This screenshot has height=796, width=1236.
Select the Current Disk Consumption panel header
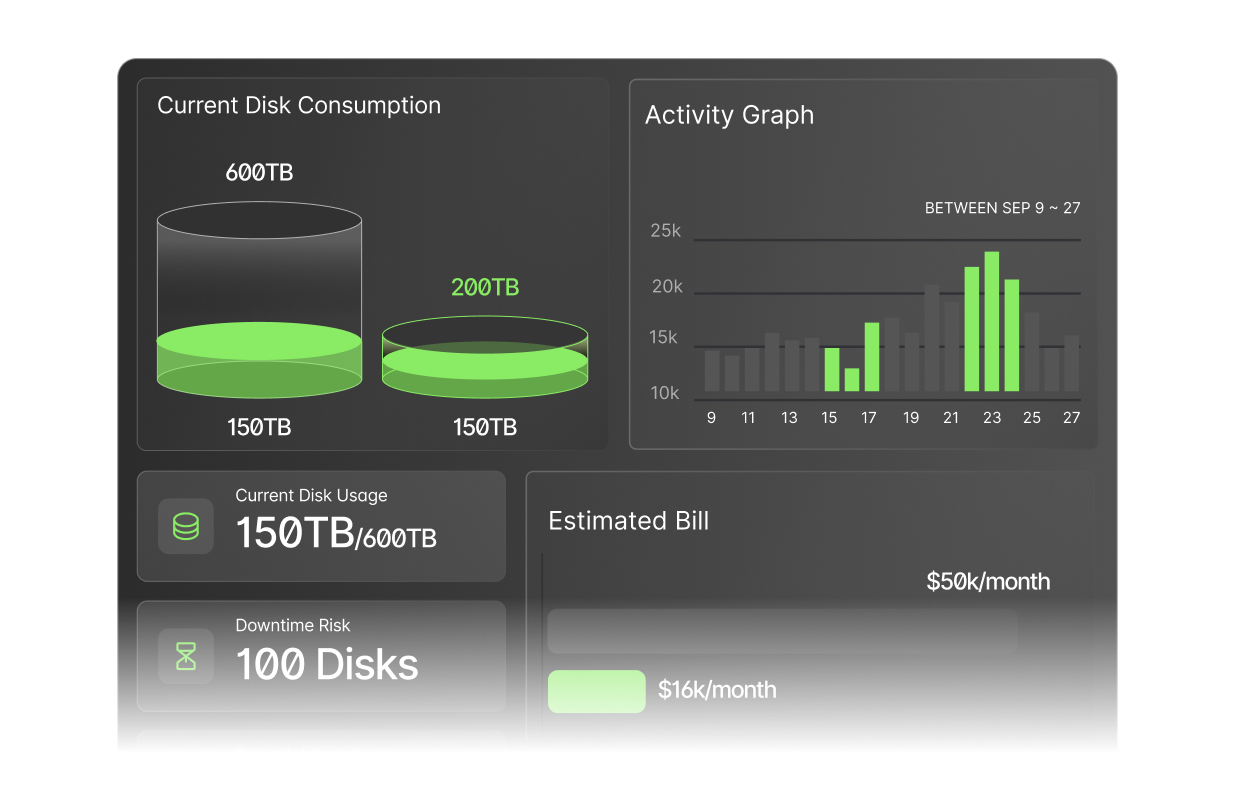pyautogui.click(x=298, y=105)
